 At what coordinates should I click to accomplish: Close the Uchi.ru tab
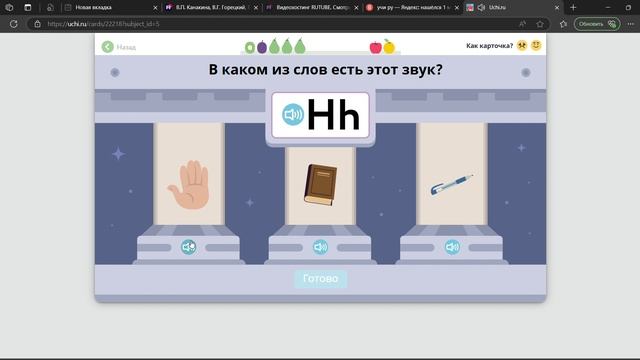click(557, 7)
